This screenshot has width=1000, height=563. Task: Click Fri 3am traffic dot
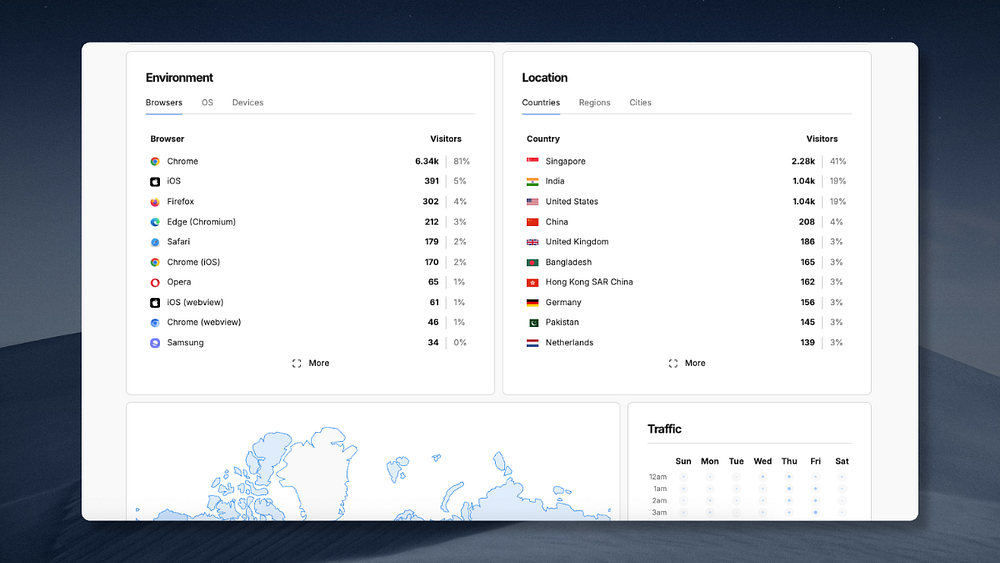pyautogui.click(x=816, y=513)
